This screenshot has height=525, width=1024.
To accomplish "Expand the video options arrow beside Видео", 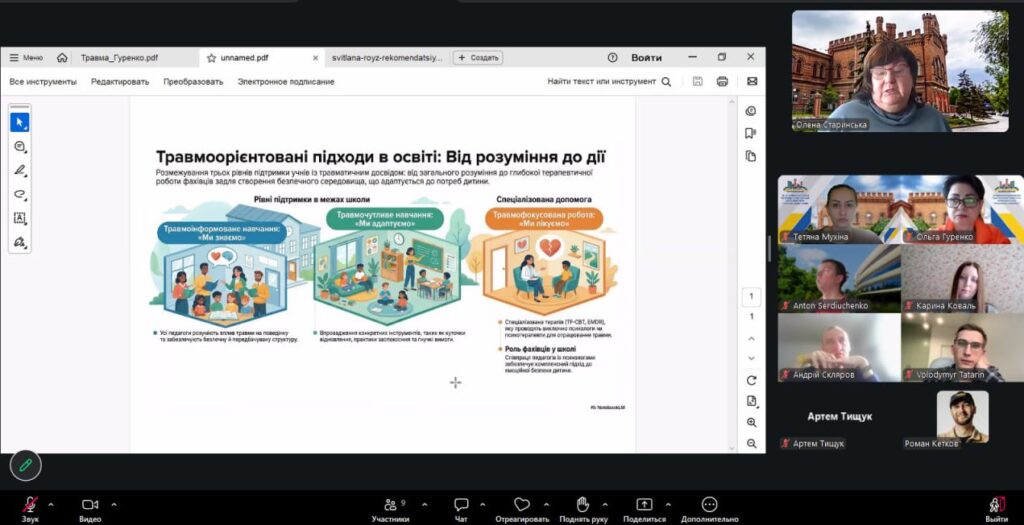I will (111, 504).
